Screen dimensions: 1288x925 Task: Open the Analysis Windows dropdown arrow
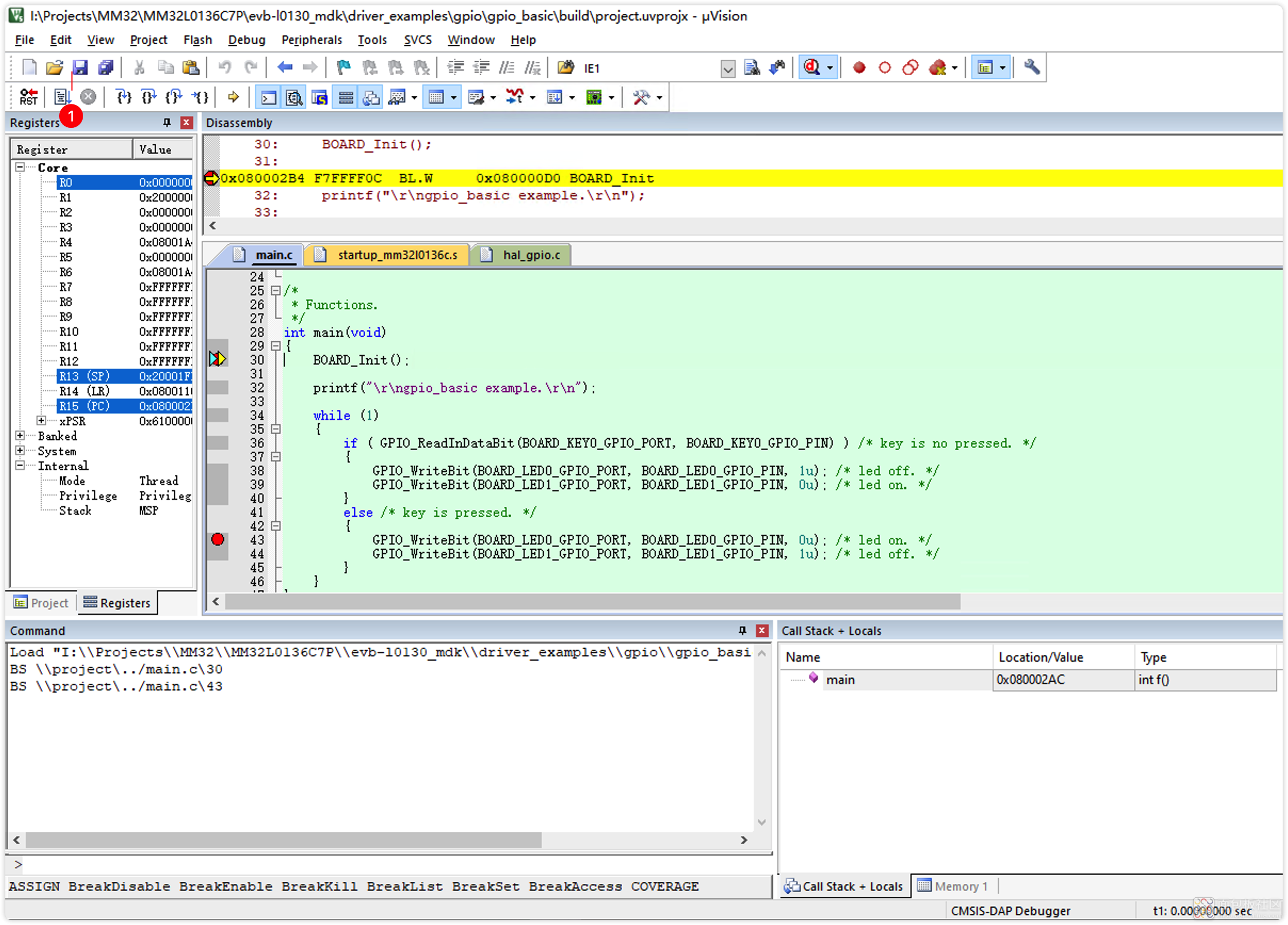tap(533, 98)
